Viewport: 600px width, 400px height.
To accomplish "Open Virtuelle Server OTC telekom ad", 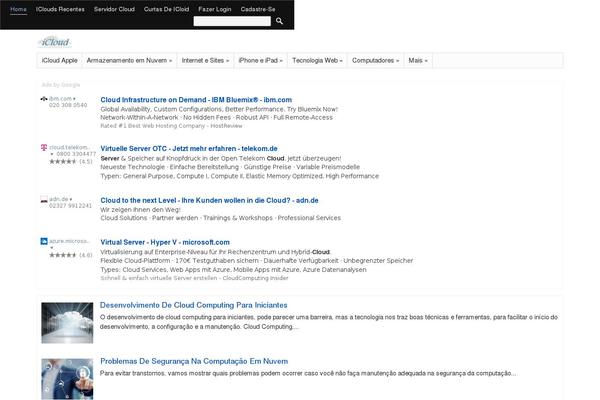I will tap(189, 149).
